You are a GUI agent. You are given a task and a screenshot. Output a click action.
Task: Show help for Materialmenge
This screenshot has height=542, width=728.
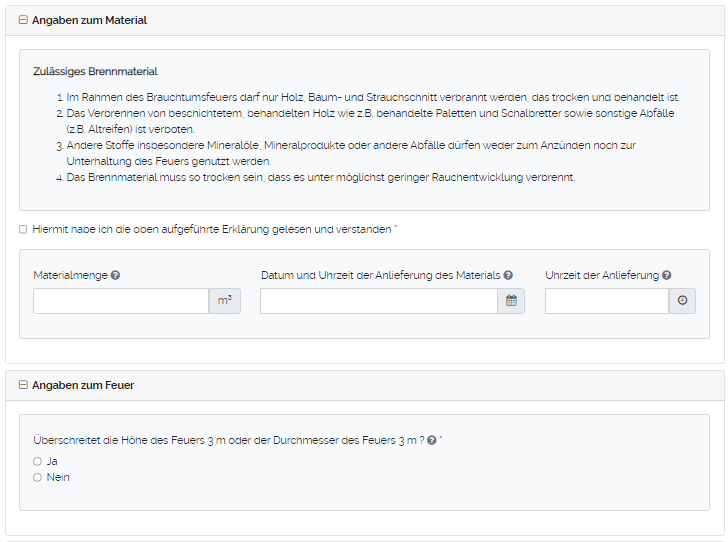point(116,275)
